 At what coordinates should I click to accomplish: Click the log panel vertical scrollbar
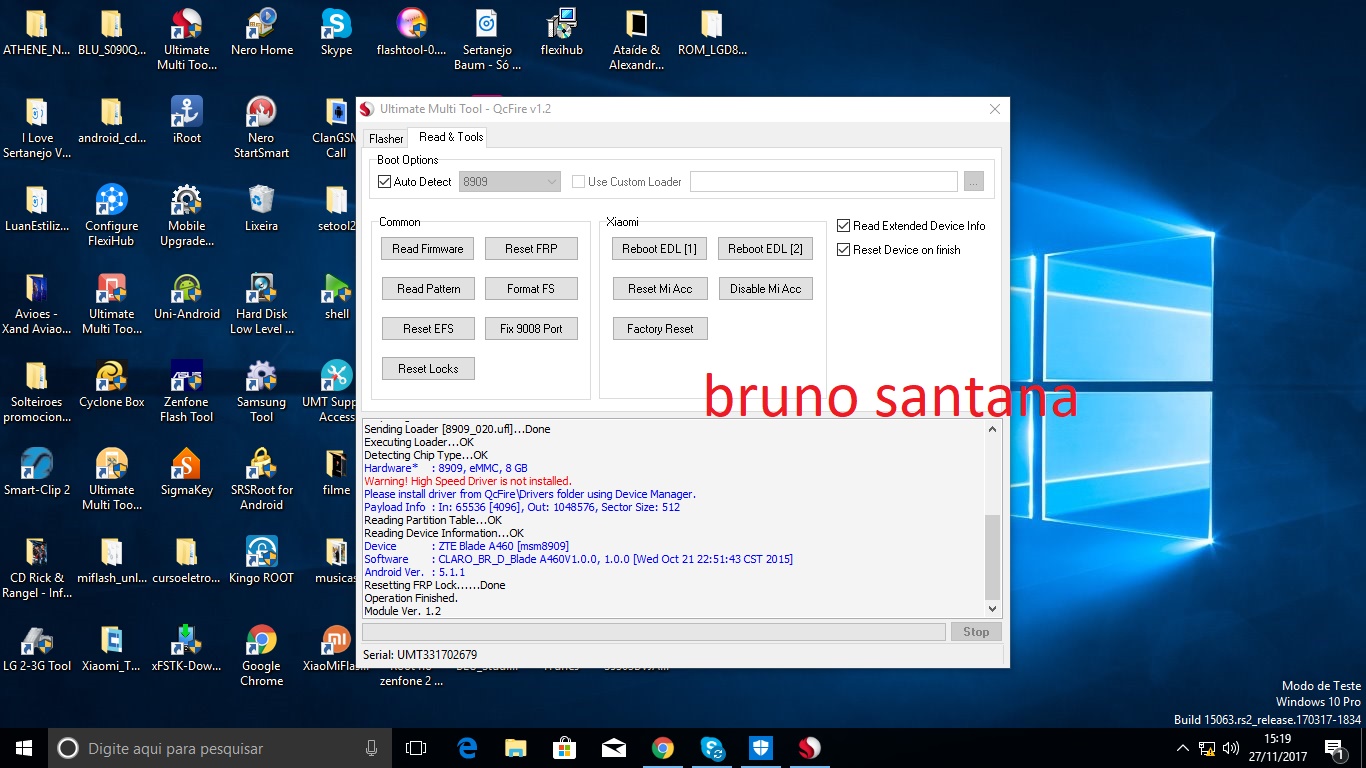[x=992, y=518]
